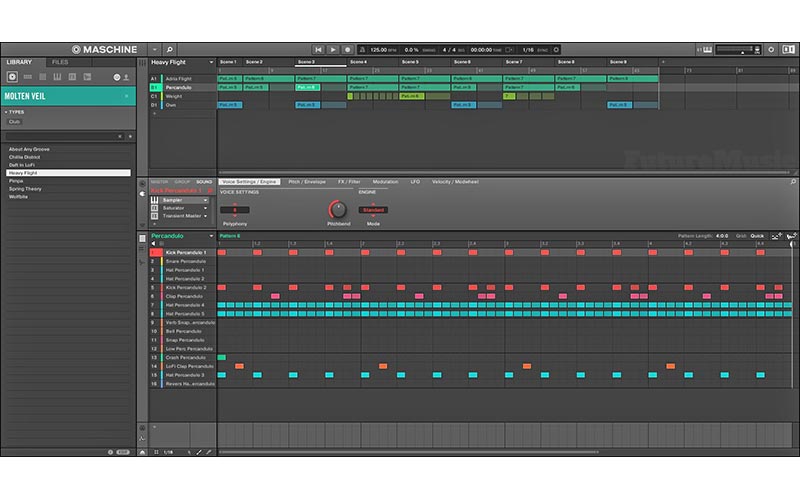Select group A1 Adria Flight

[182, 79]
